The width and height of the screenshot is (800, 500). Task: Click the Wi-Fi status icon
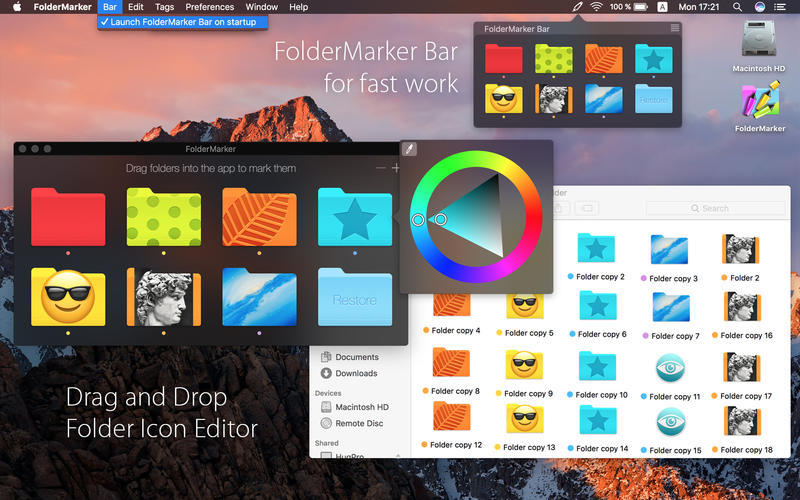pyautogui.click(x=596, y=7)
